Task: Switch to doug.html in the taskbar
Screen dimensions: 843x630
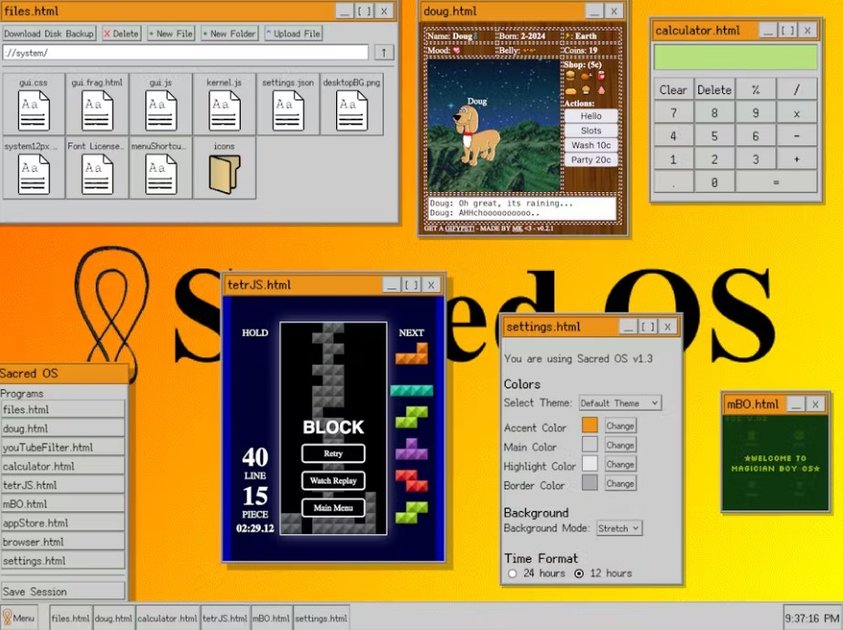Action: coord(113,617)
